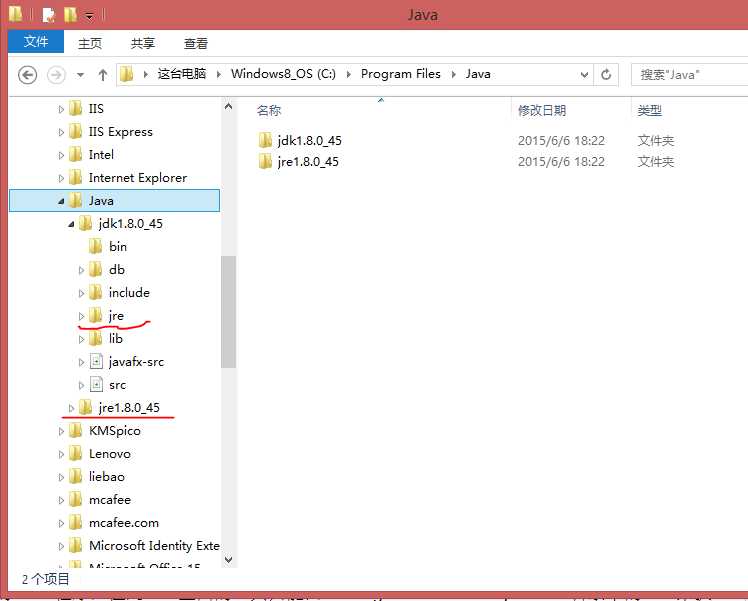This screenshot has width=748, height=601.
Task: Click src archive icon in tree
Action: tap(96, 384)
